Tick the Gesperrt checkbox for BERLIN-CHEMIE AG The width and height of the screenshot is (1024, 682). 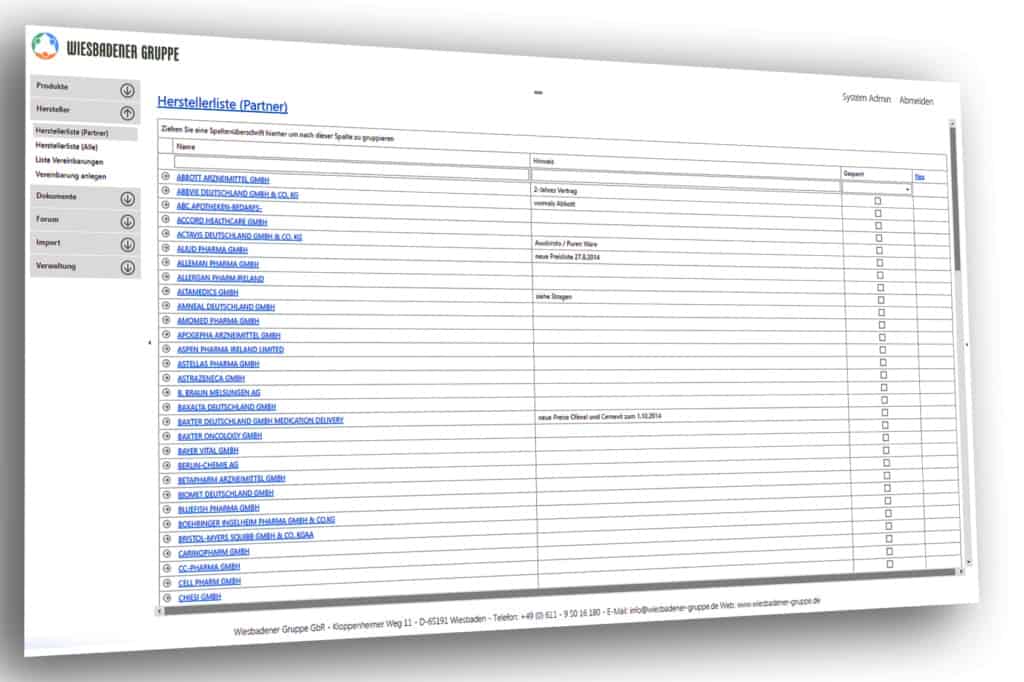(x=886, y=450)
